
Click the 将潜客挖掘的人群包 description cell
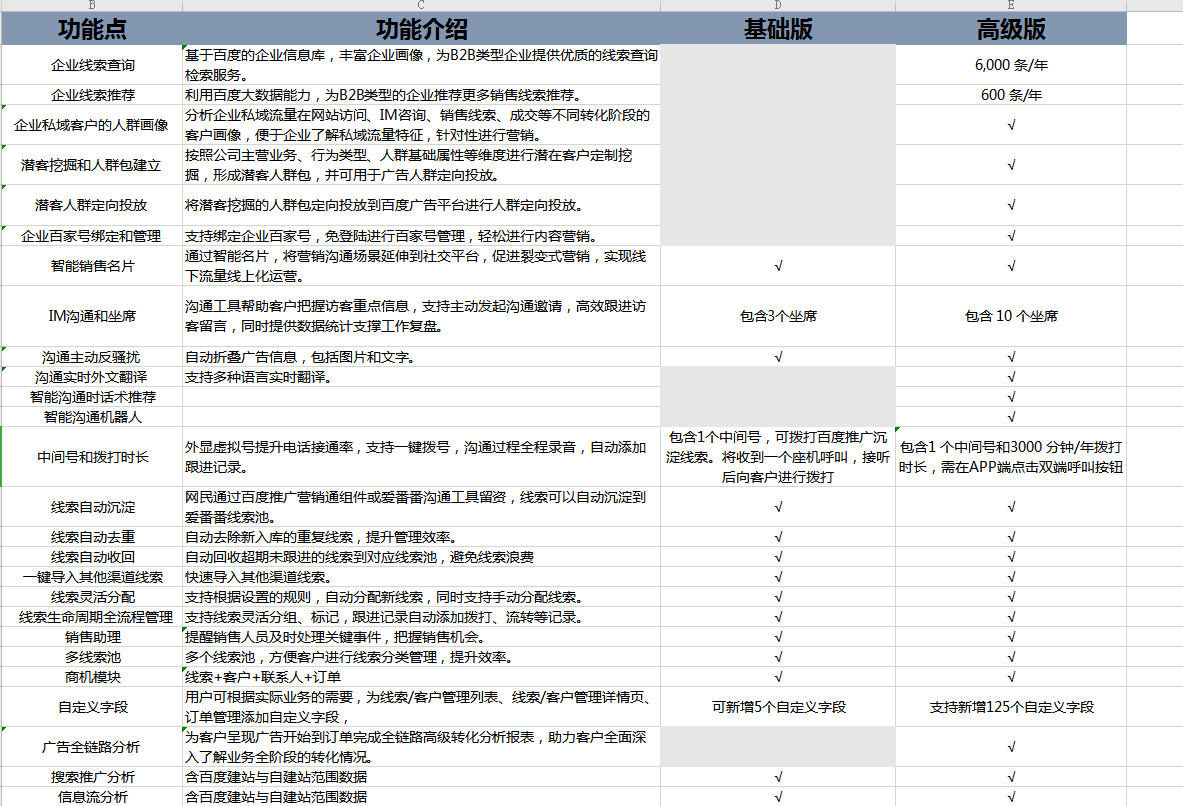tap(421, 205)
